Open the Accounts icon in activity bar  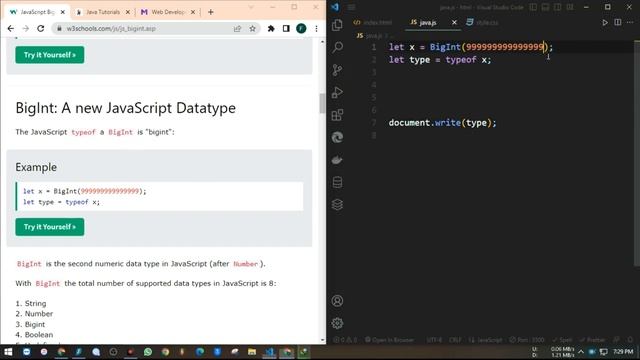337,301
